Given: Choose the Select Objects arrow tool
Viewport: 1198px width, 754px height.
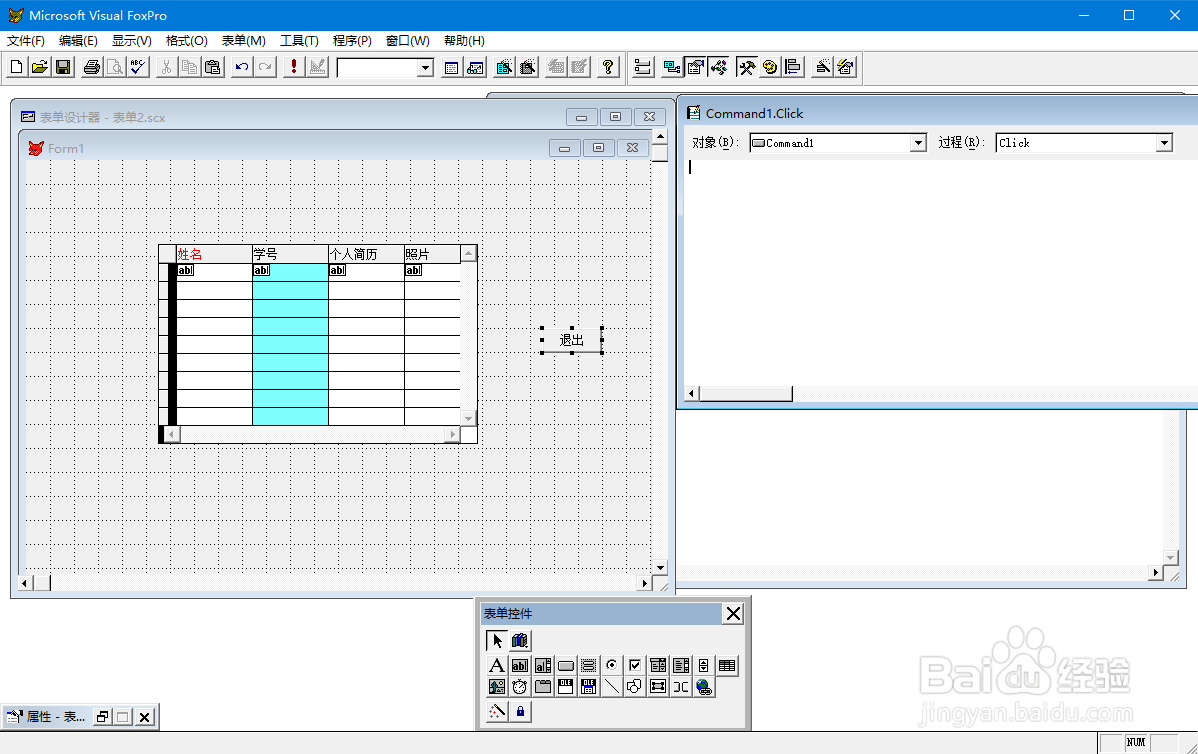Looking at the screenshot, I should point(497,640).
